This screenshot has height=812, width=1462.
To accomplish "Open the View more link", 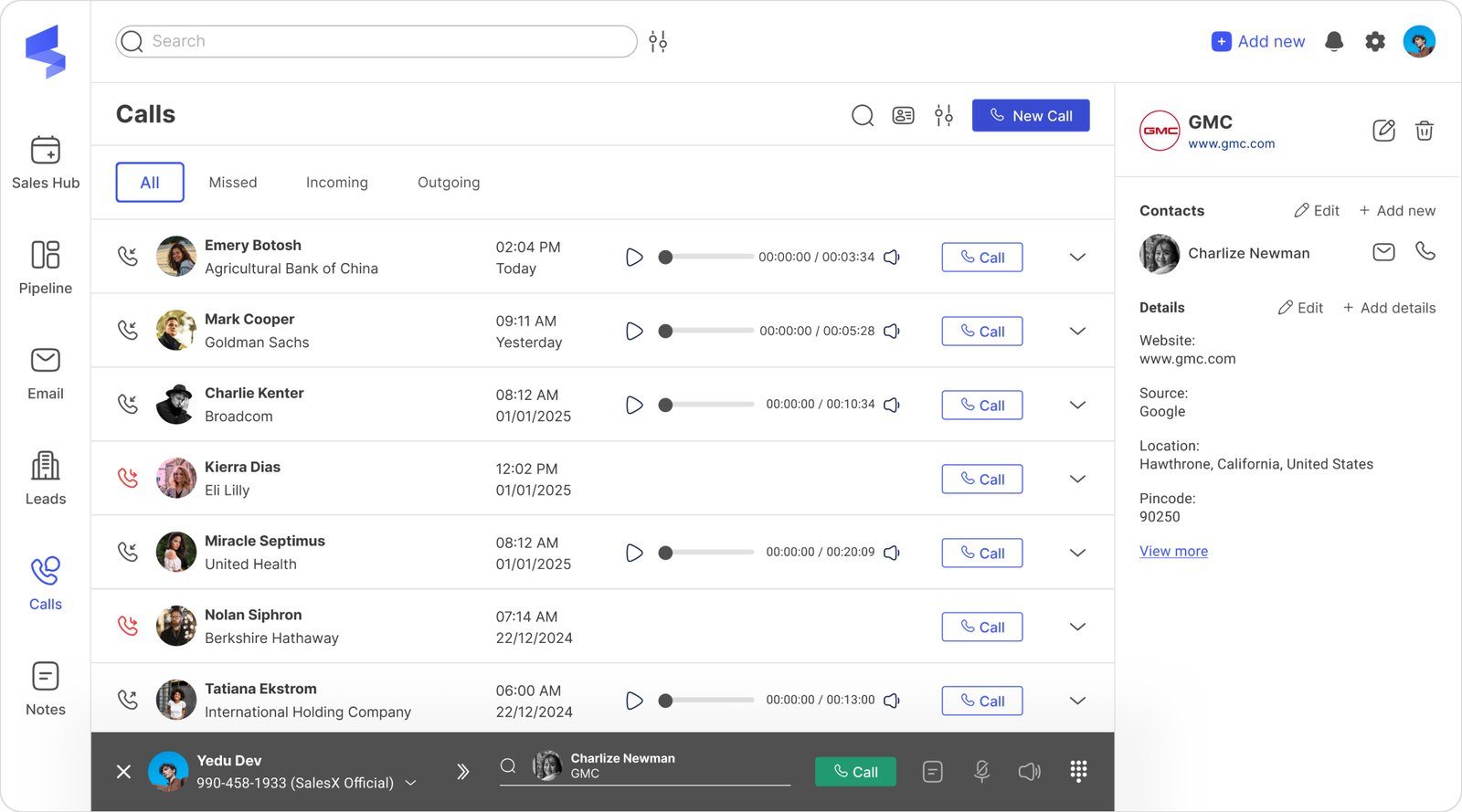I will 1173,552.
